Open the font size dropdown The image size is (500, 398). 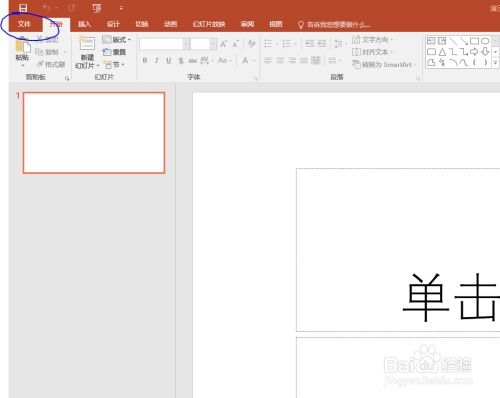pyautogui.click(x=213, y=44)
